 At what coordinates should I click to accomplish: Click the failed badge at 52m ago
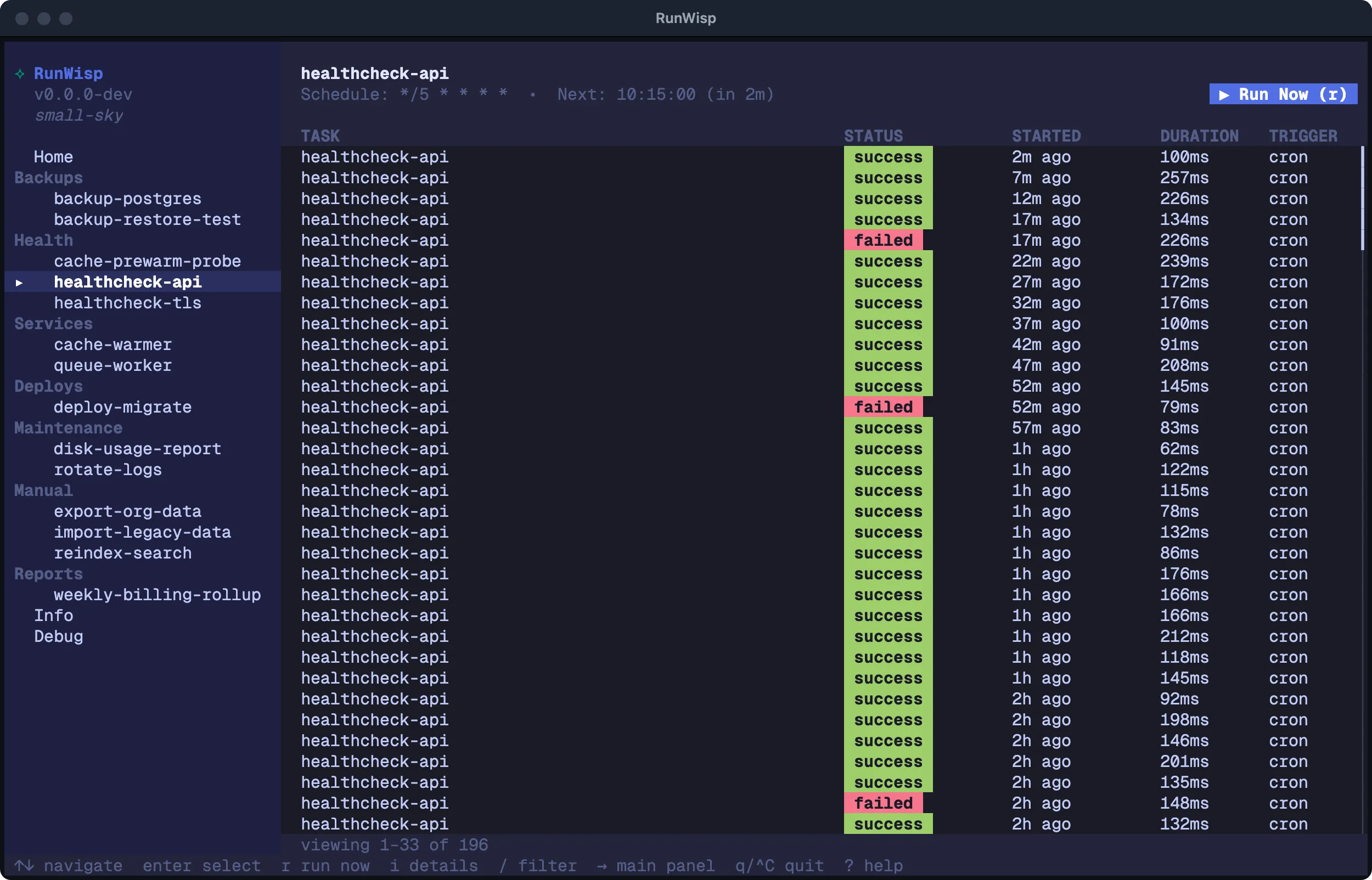click(x=883, y=407)
